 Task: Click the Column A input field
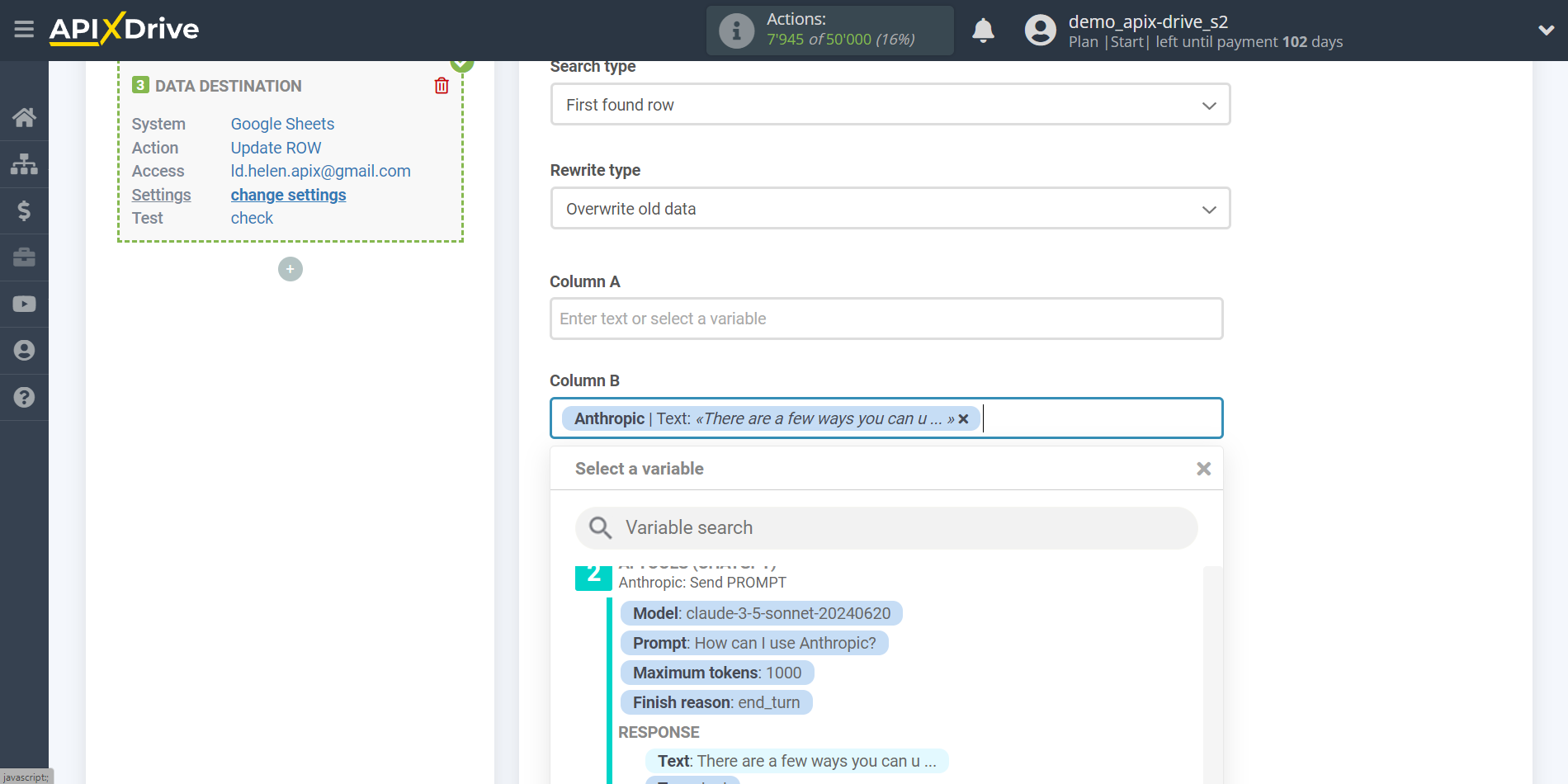tap(886, 319)
